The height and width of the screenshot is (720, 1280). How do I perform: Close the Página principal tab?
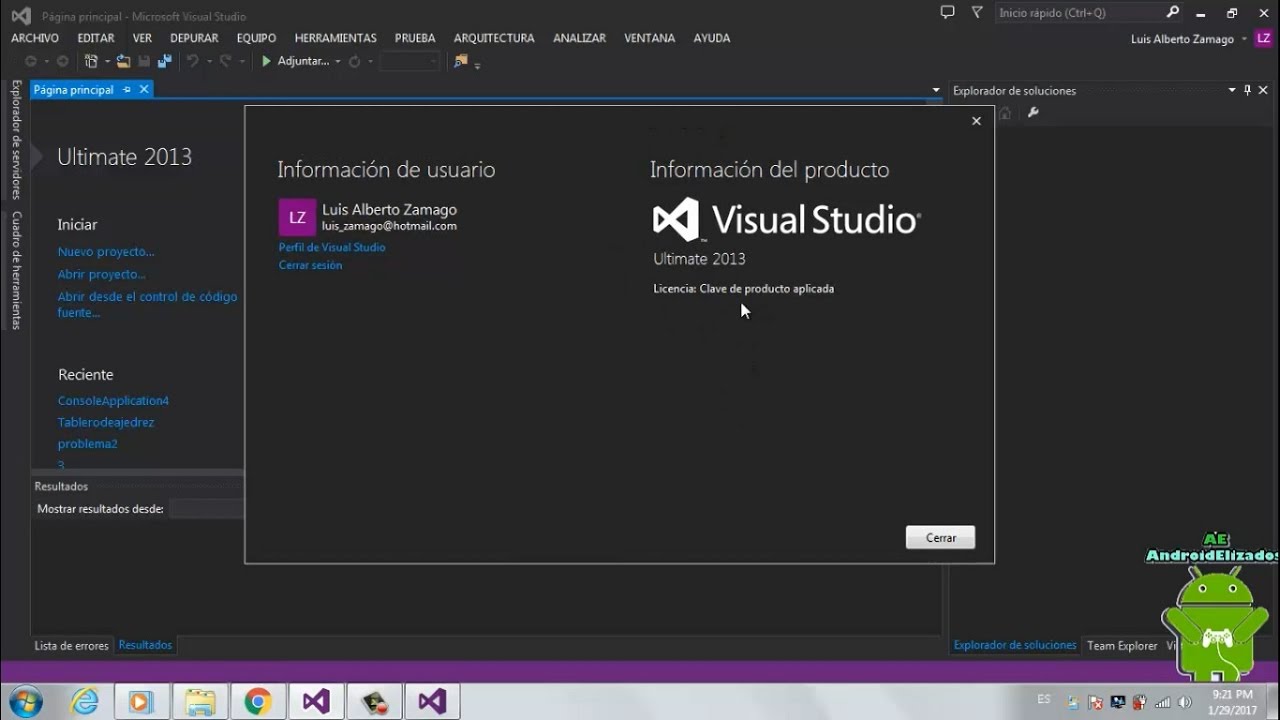point(144,89)
